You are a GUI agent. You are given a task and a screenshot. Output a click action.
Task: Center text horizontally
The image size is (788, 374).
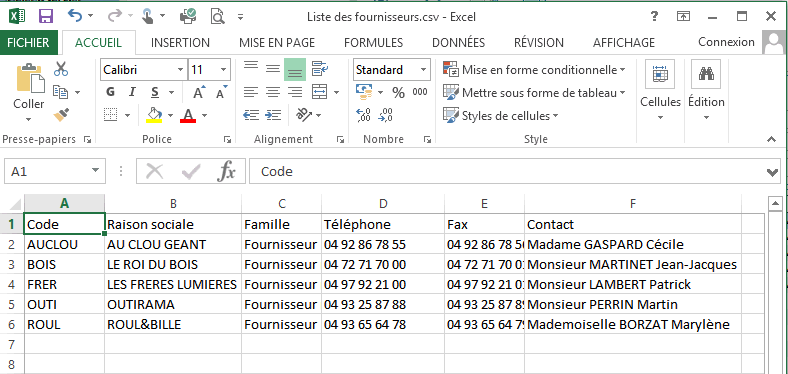[273, 92]
